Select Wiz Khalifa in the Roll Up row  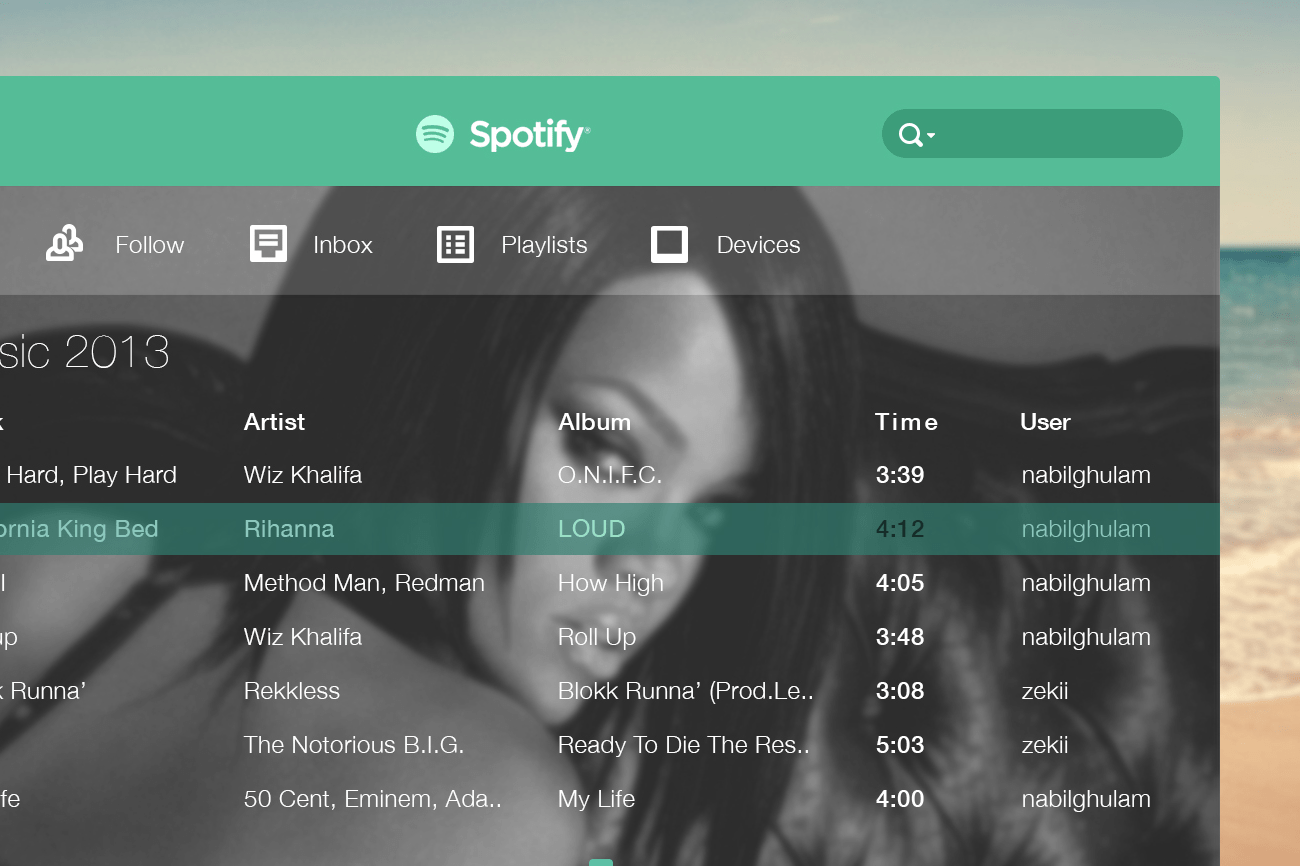tap(303, 637)
